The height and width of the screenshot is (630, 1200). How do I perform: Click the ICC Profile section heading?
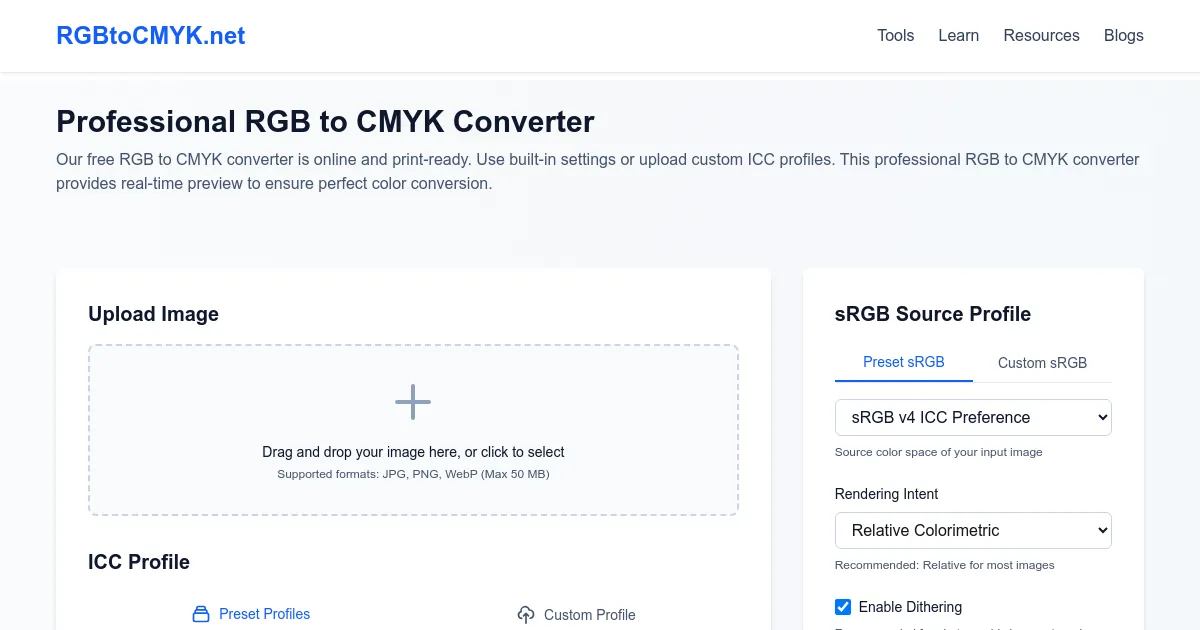click(139, 562)
